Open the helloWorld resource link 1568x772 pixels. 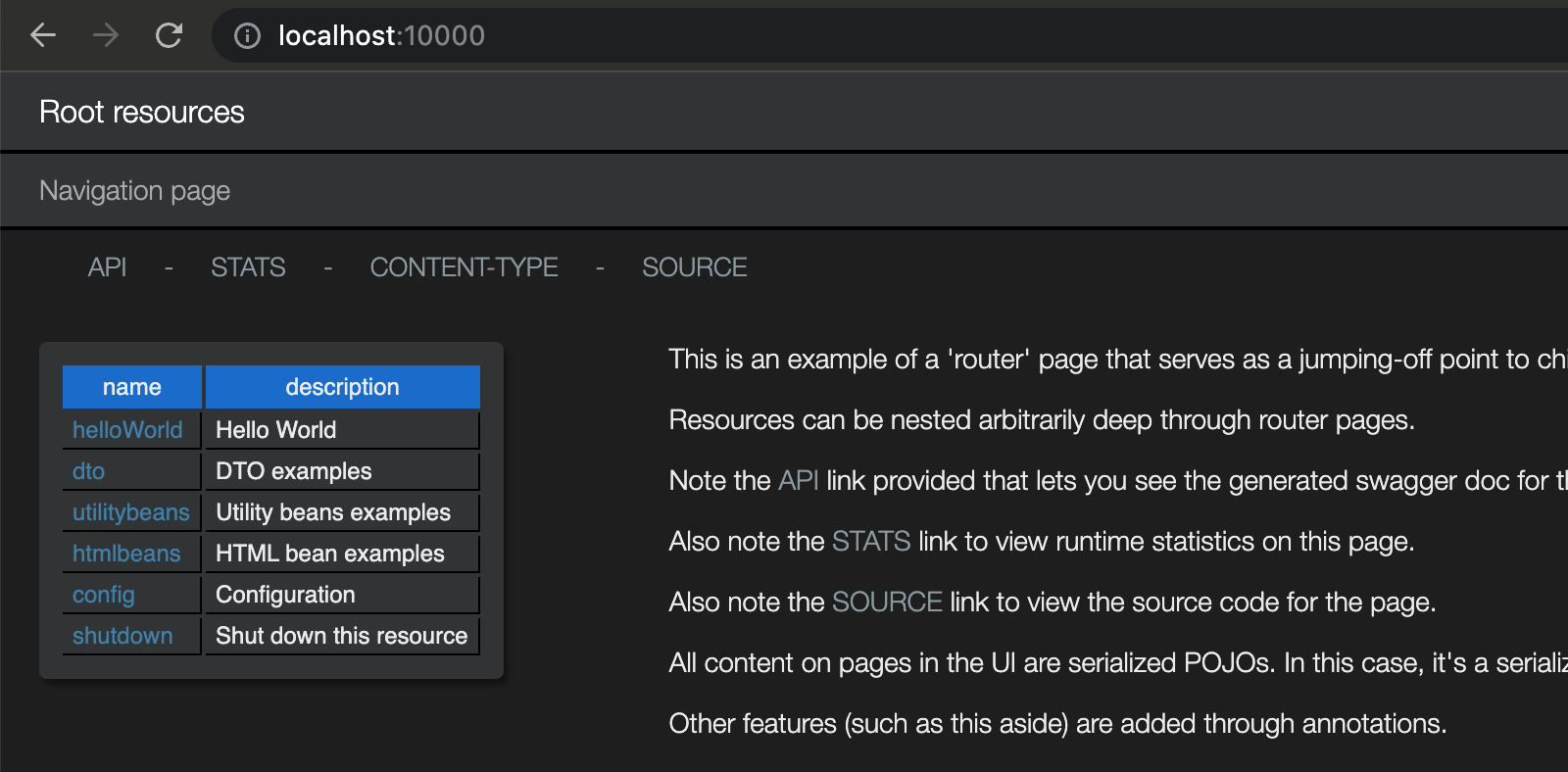tap(127, 430)
